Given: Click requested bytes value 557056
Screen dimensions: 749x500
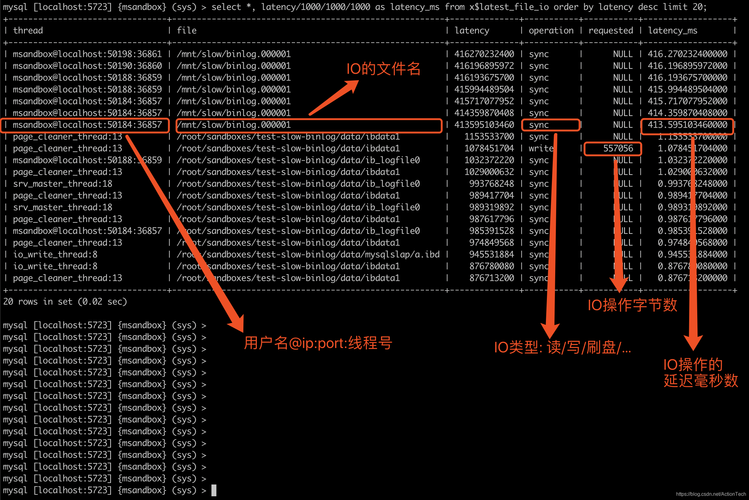Looking at the screenshot, I should coord(618,148).
